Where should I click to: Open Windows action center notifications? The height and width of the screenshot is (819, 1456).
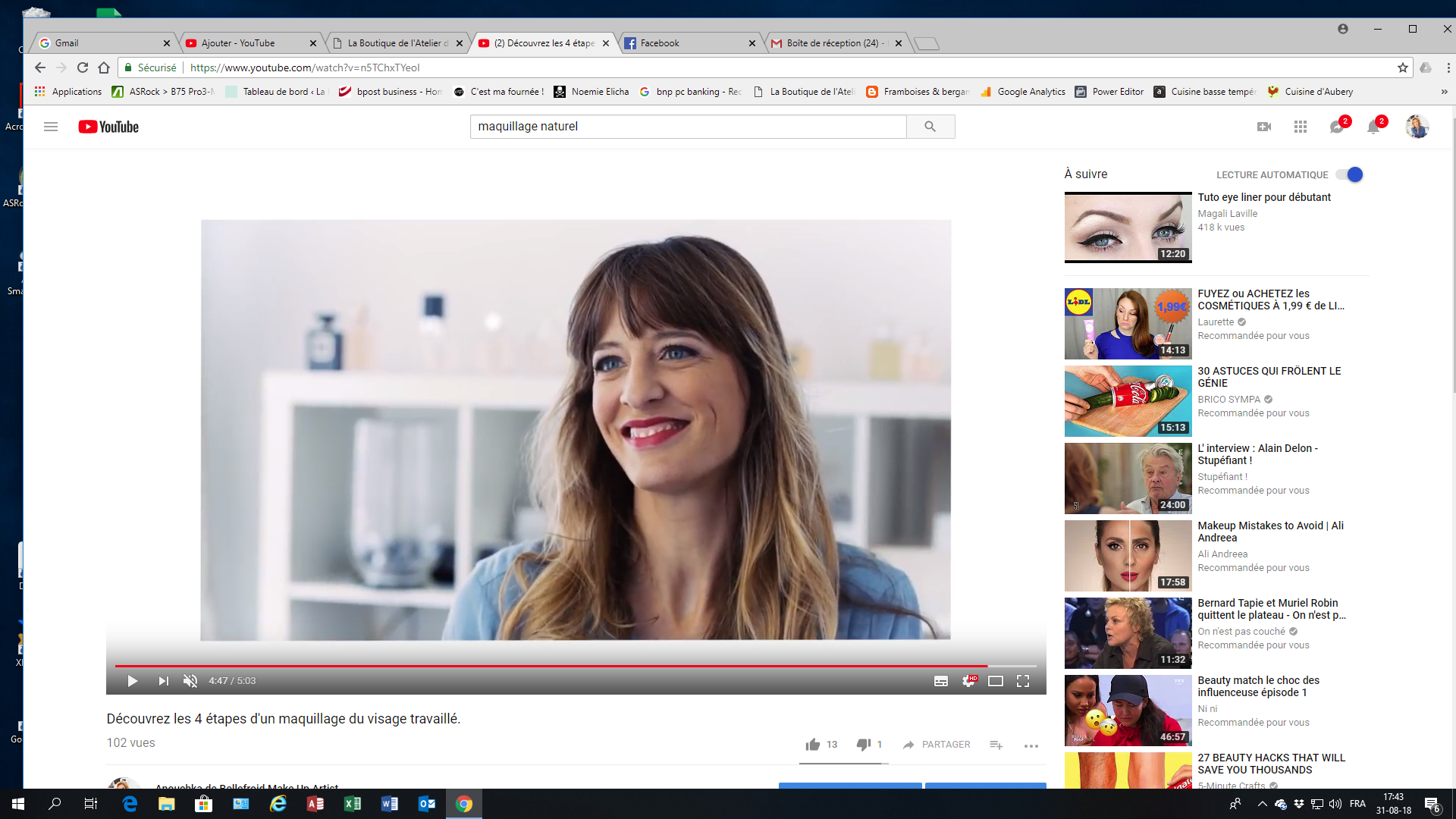coord(1432,805)
